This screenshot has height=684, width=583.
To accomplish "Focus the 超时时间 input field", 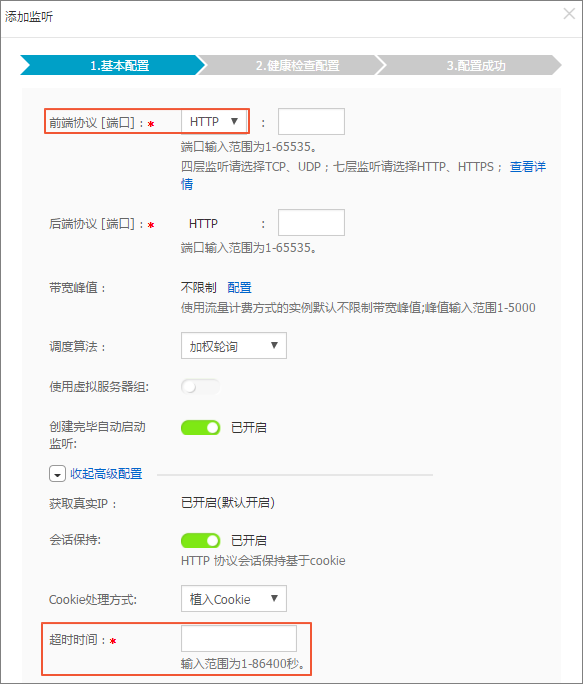I will (x=239, y=639).
